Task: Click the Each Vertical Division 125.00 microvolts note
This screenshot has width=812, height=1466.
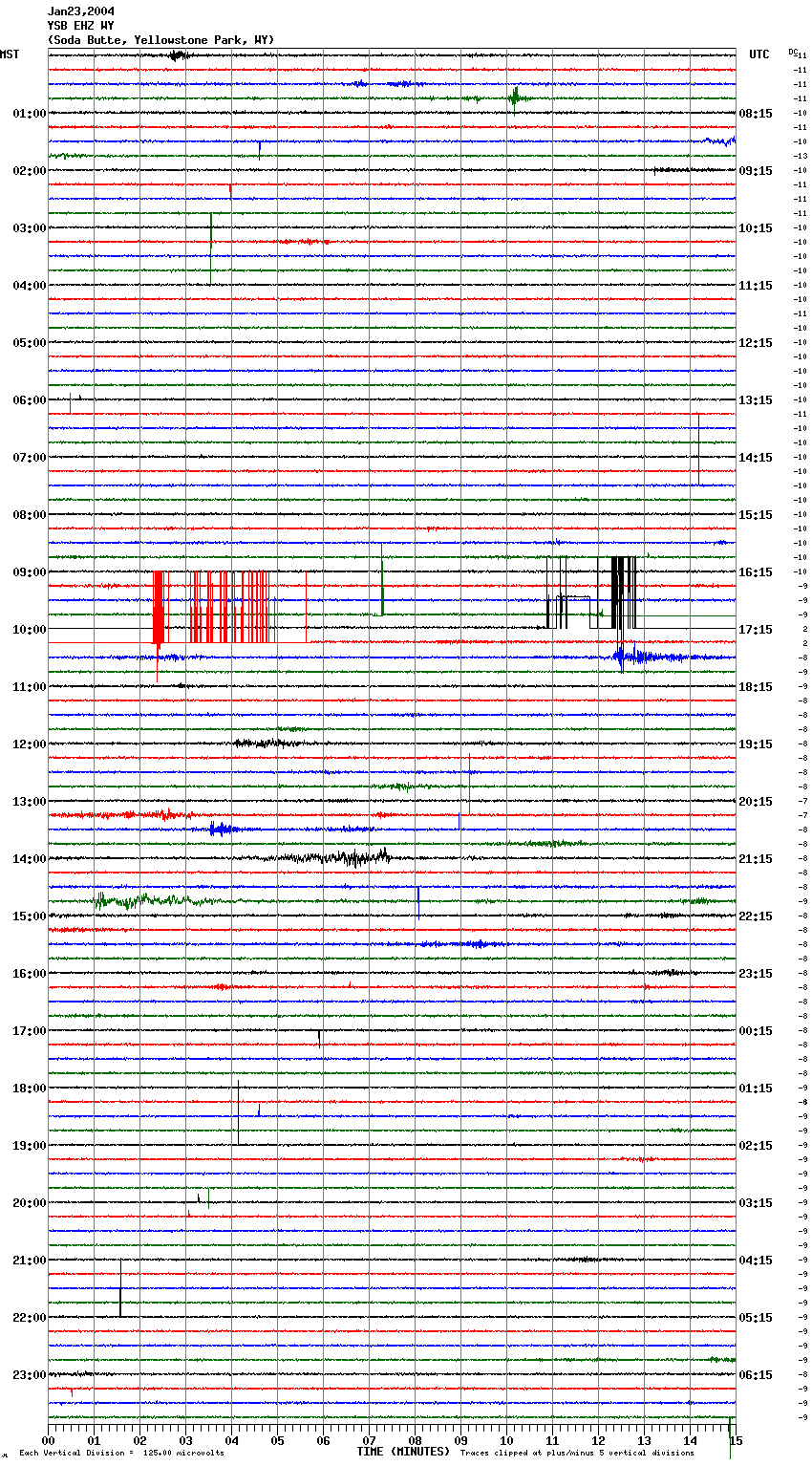Action: pos(121,1454)
